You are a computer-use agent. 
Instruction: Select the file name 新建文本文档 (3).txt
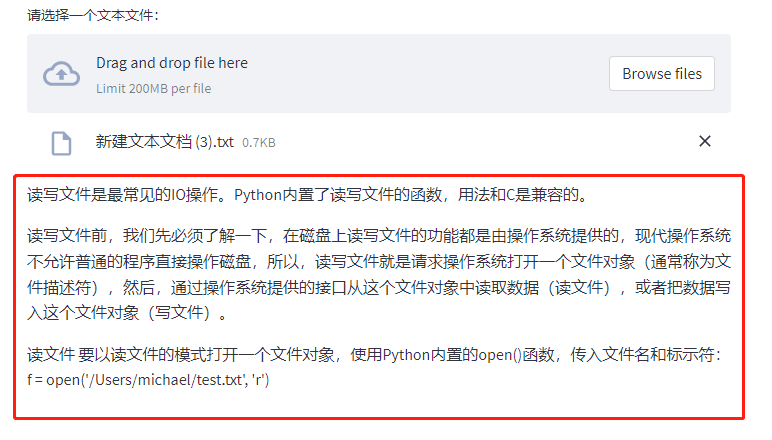coord(164,142)
